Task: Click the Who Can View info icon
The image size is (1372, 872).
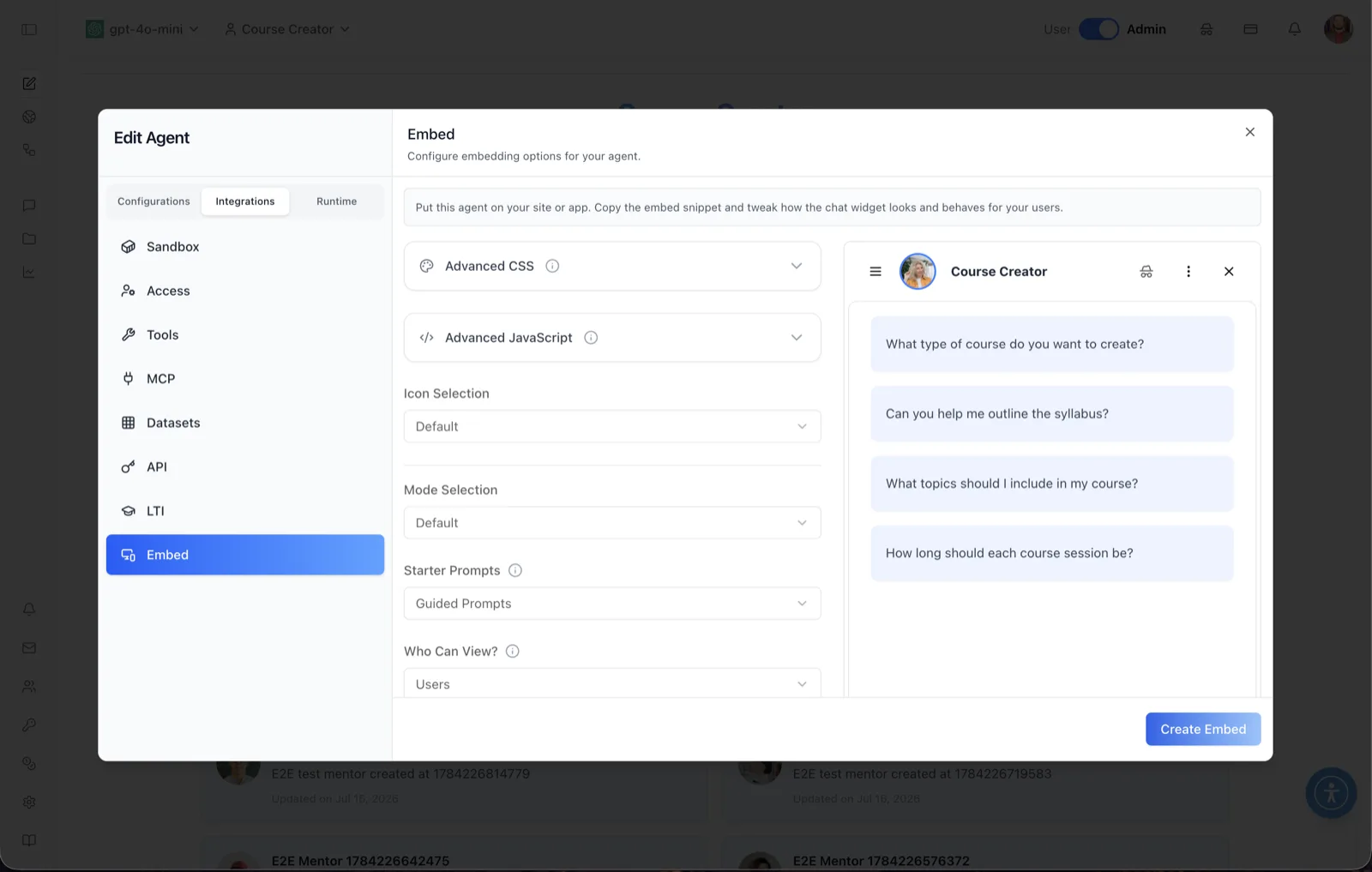Action: pyautogui.click(x=513, y=652)
